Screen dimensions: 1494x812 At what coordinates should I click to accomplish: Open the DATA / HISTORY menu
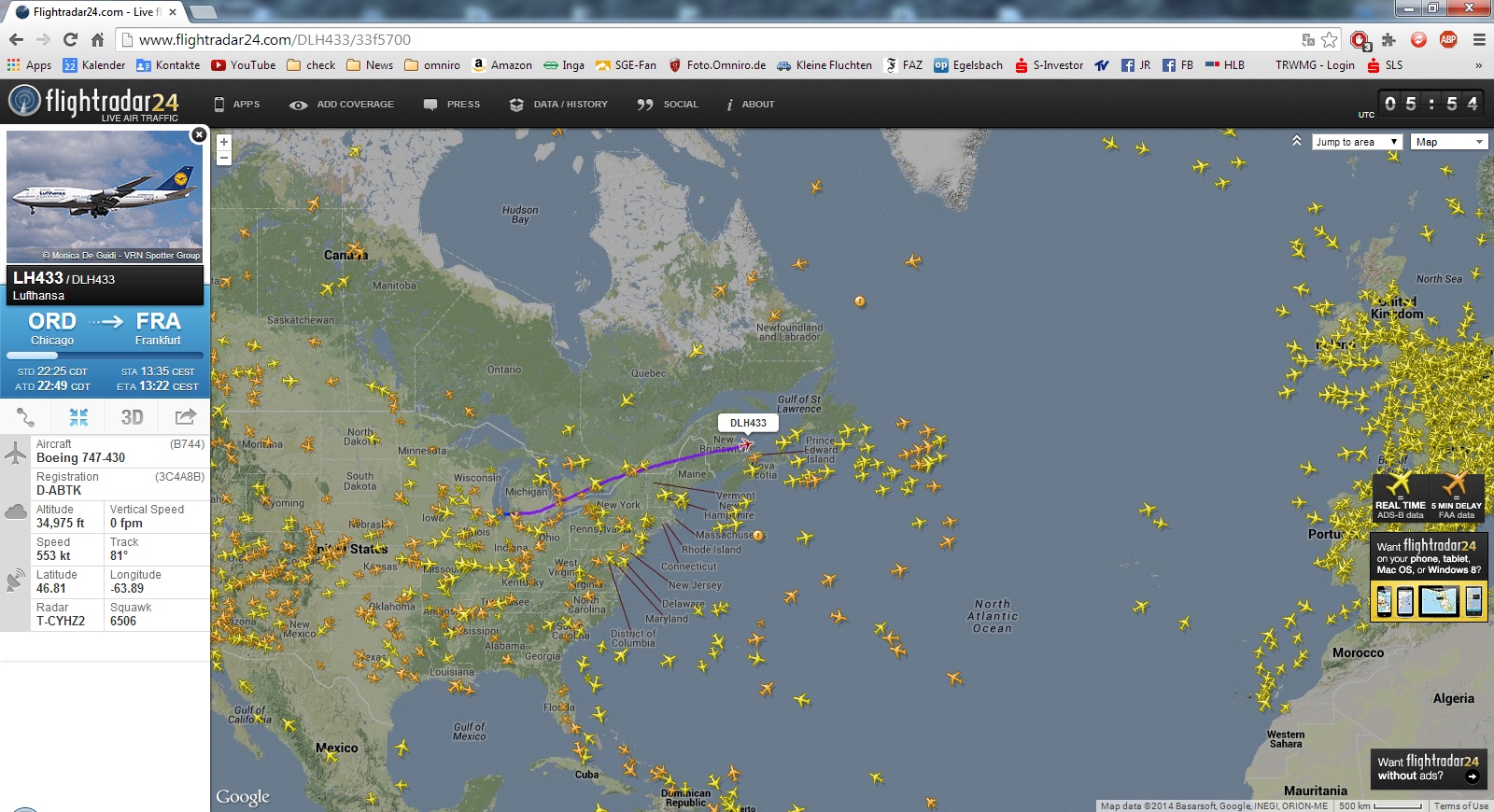click(558, 105)
